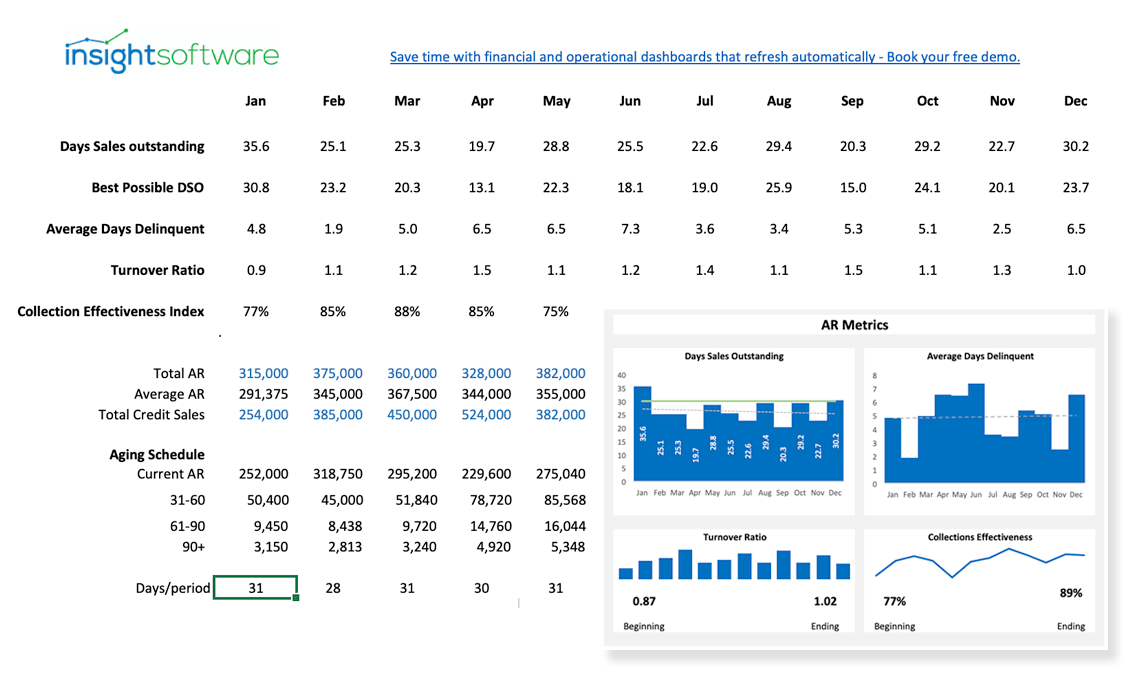The width and height of the screenshot is (1140, 687).
Task: Click the Turnover Ratio row label
Action: point(157,270)
